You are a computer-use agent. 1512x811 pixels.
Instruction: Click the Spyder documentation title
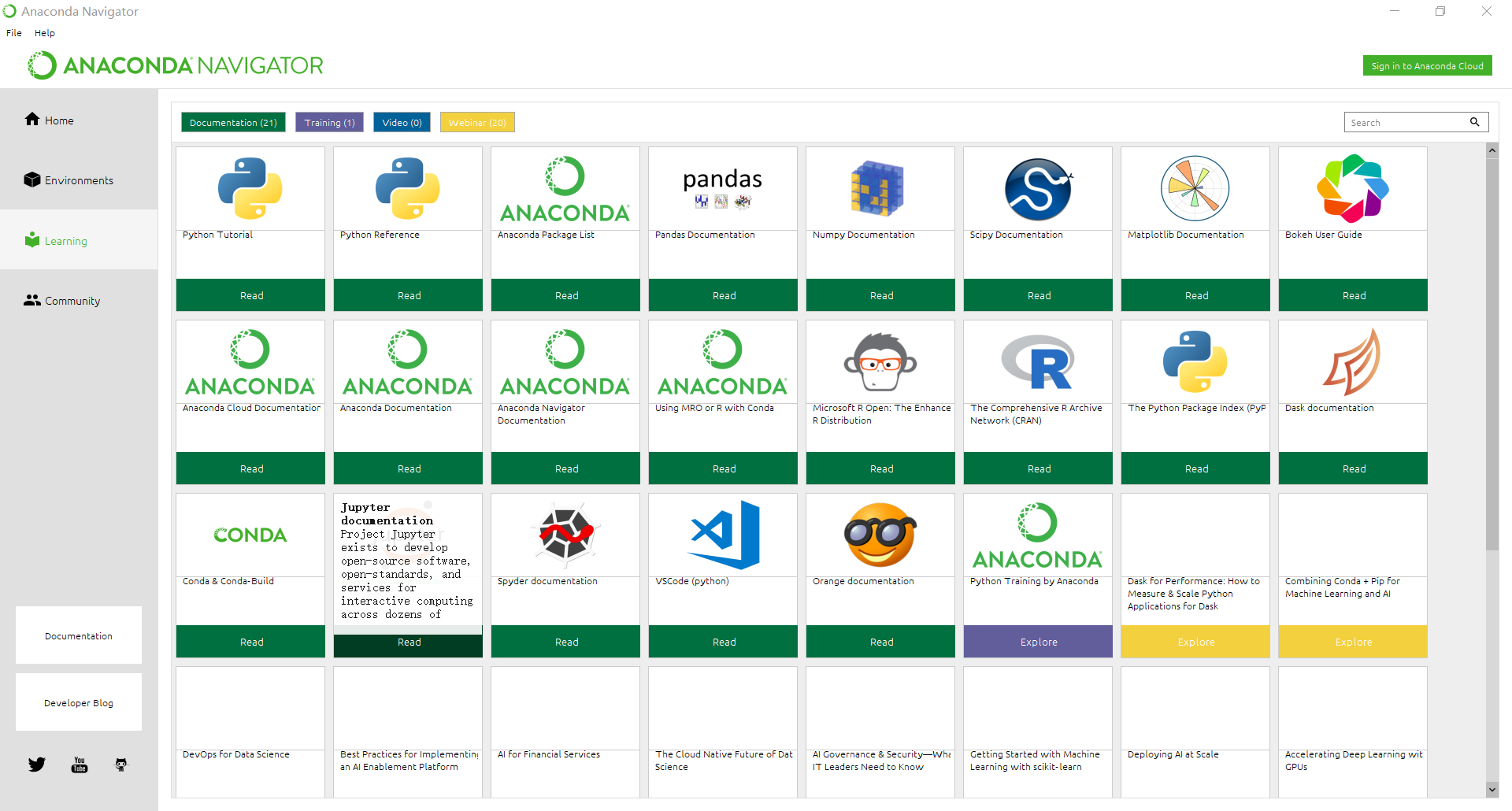coord(547,581)
